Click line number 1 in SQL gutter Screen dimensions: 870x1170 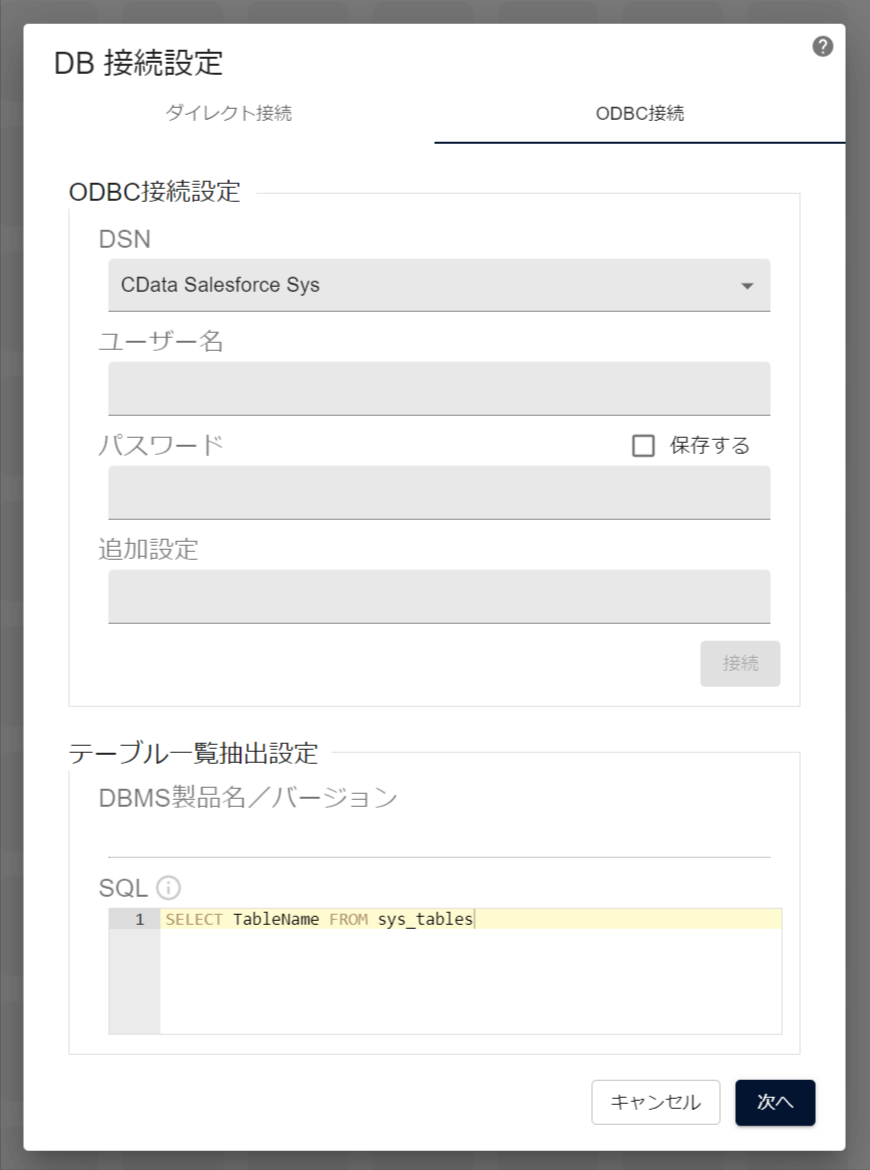pos(139,920)
